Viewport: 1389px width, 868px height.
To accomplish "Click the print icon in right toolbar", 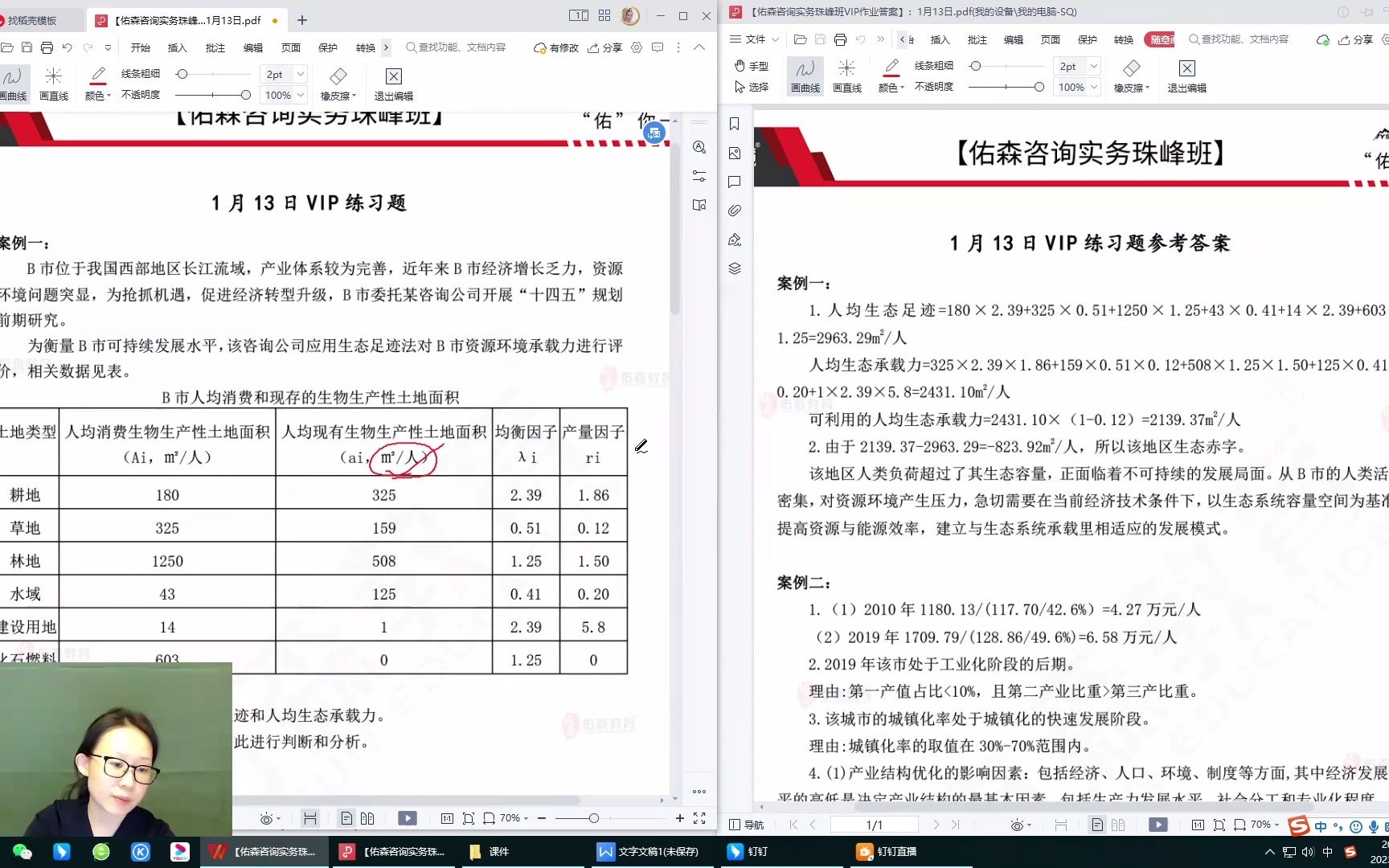I will click(x=840, y=39).
